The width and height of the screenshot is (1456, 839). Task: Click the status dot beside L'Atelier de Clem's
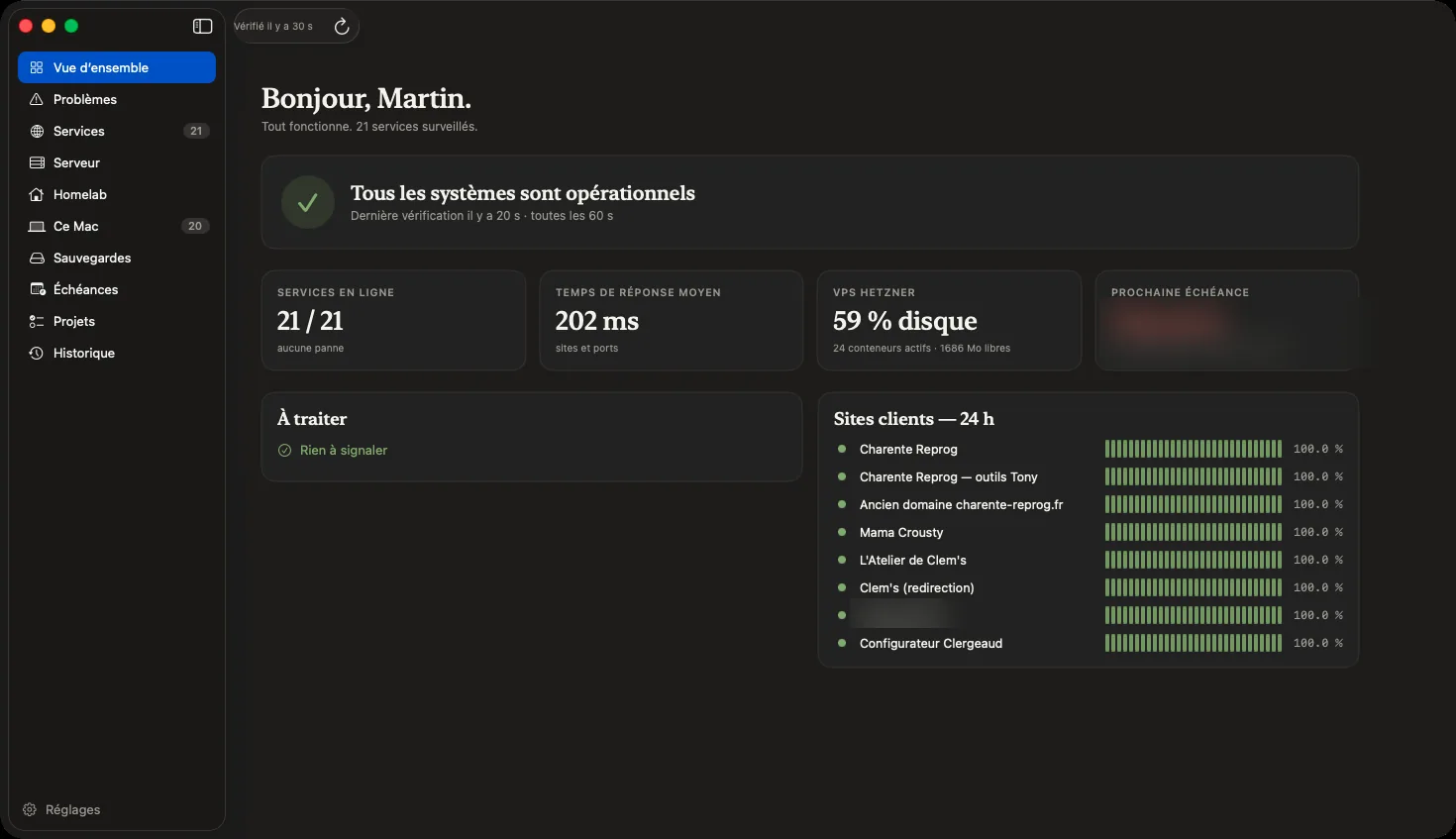[842, 560]
